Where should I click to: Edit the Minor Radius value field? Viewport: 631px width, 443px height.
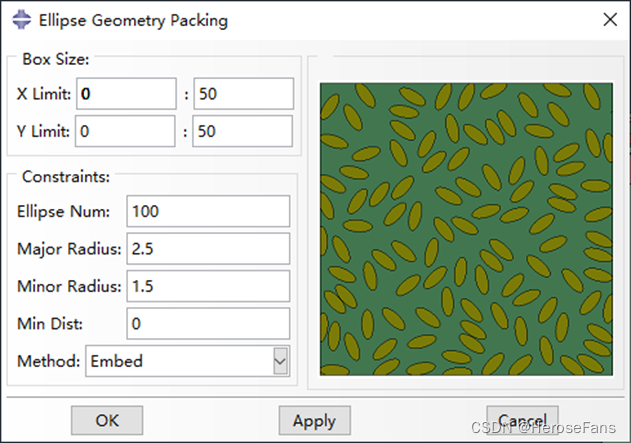tap(208, 286)
